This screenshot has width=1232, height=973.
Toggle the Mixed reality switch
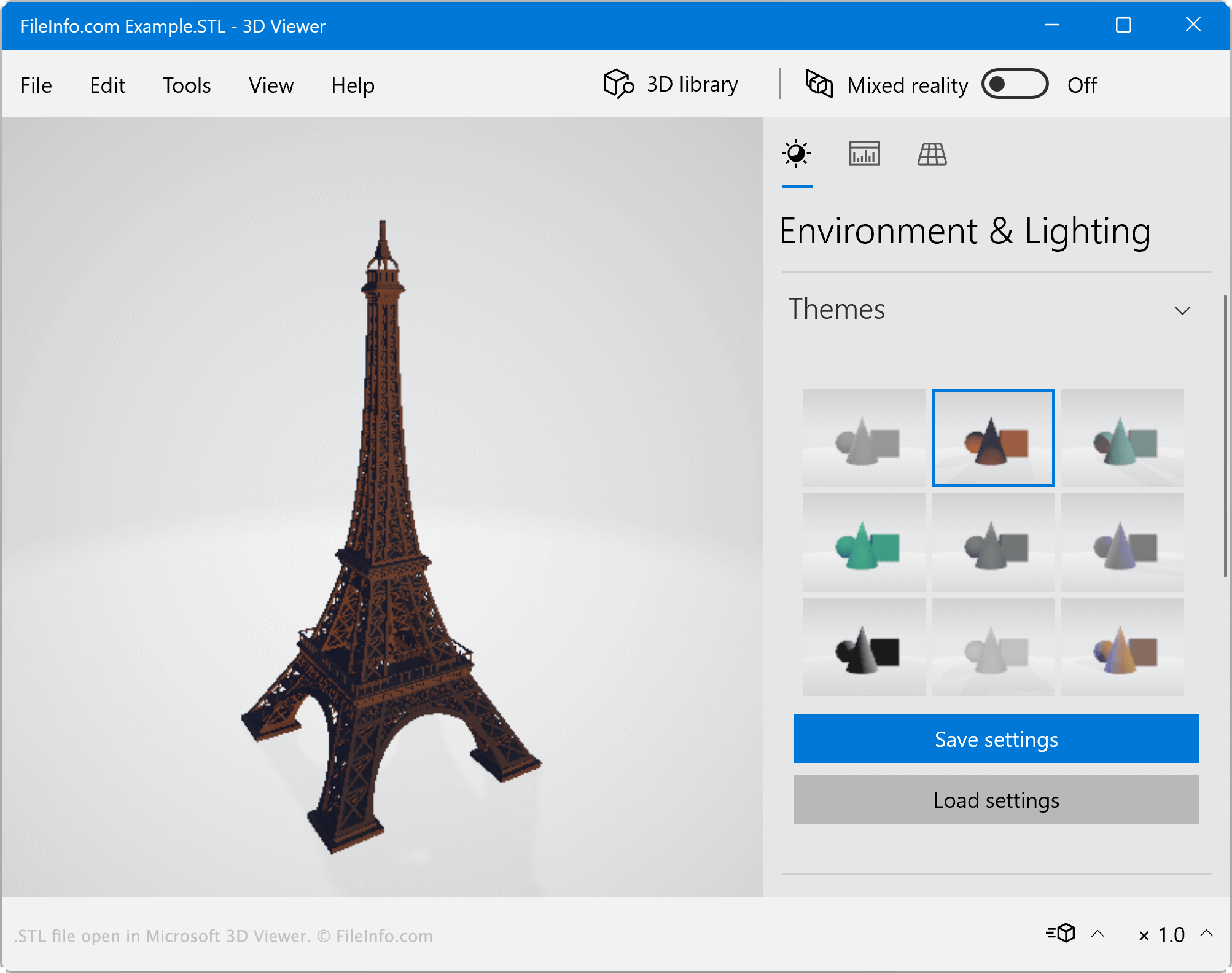click(x=1015, y=84)
